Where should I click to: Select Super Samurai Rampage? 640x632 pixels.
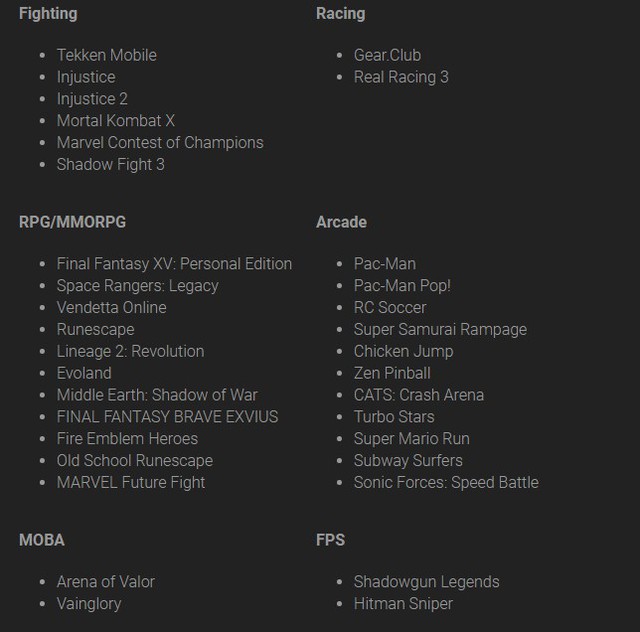pyautogui.click(x=440, y=329)
